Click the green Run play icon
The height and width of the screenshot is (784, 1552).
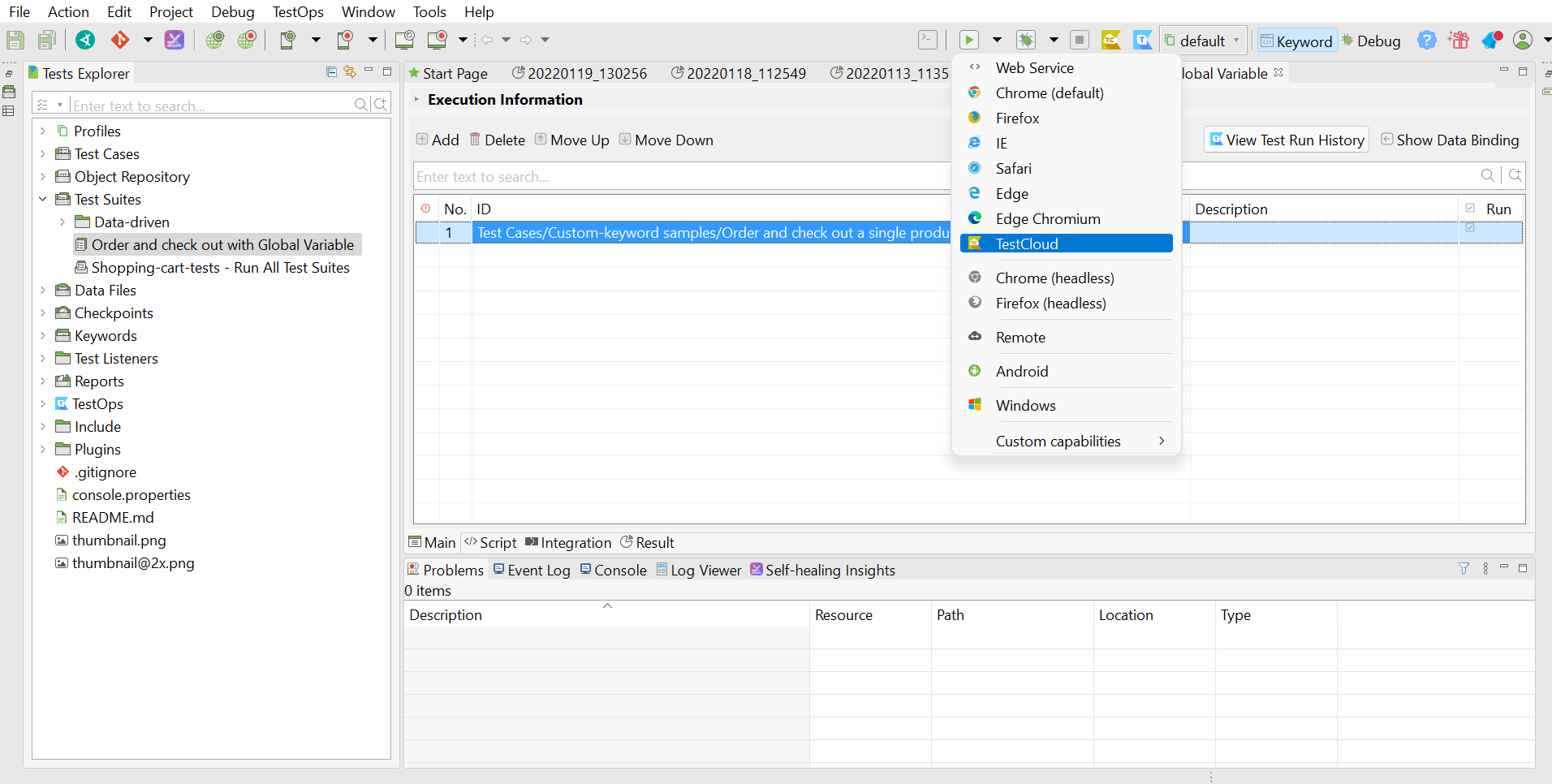(x=969, y=40)
